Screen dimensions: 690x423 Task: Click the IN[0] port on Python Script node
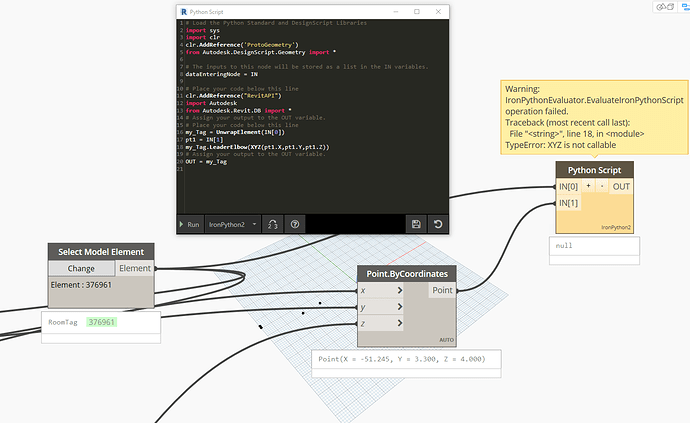(568, 187)
